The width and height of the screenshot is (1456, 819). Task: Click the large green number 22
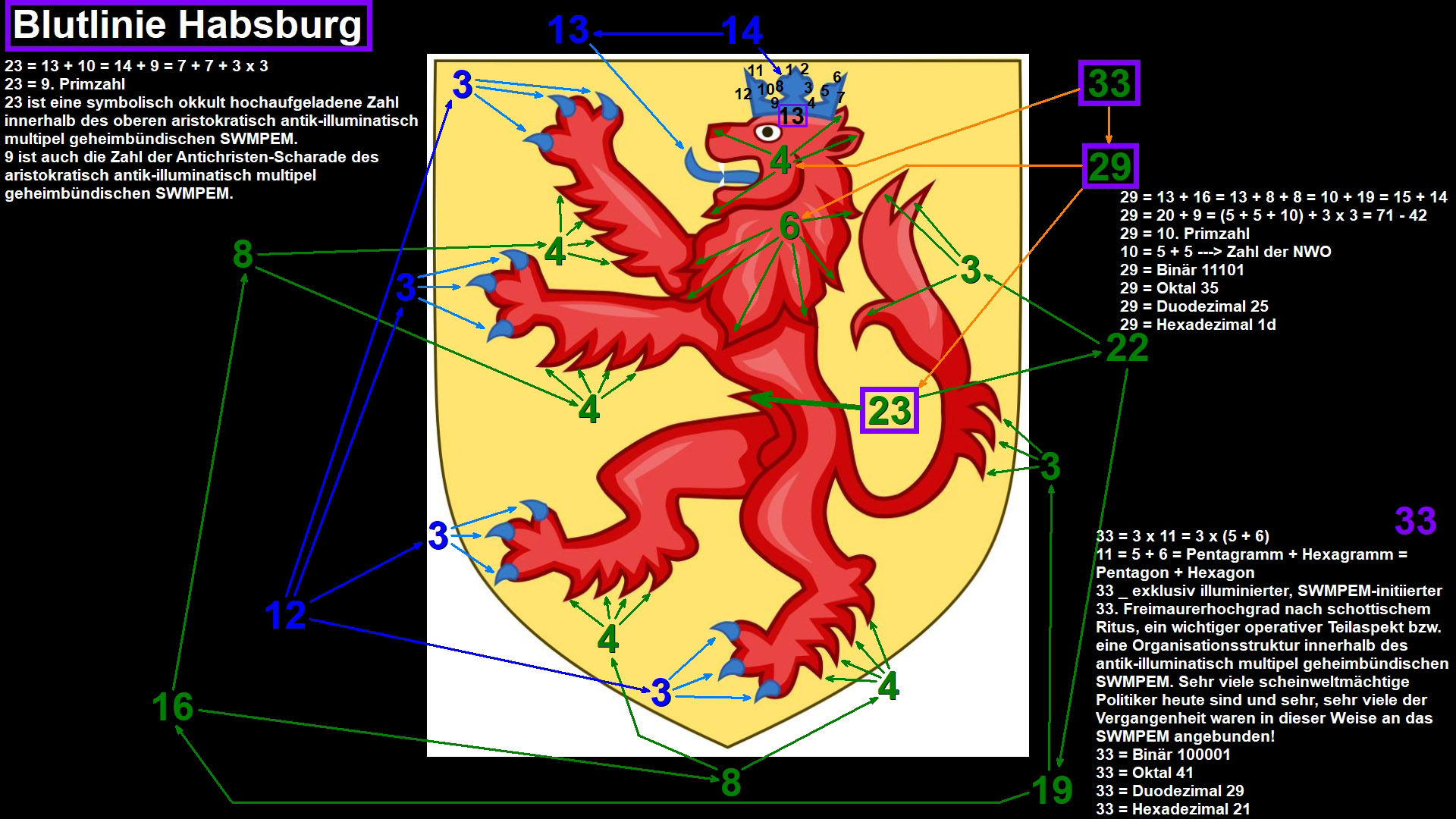pyautogui.click(x=1127, y=348)
